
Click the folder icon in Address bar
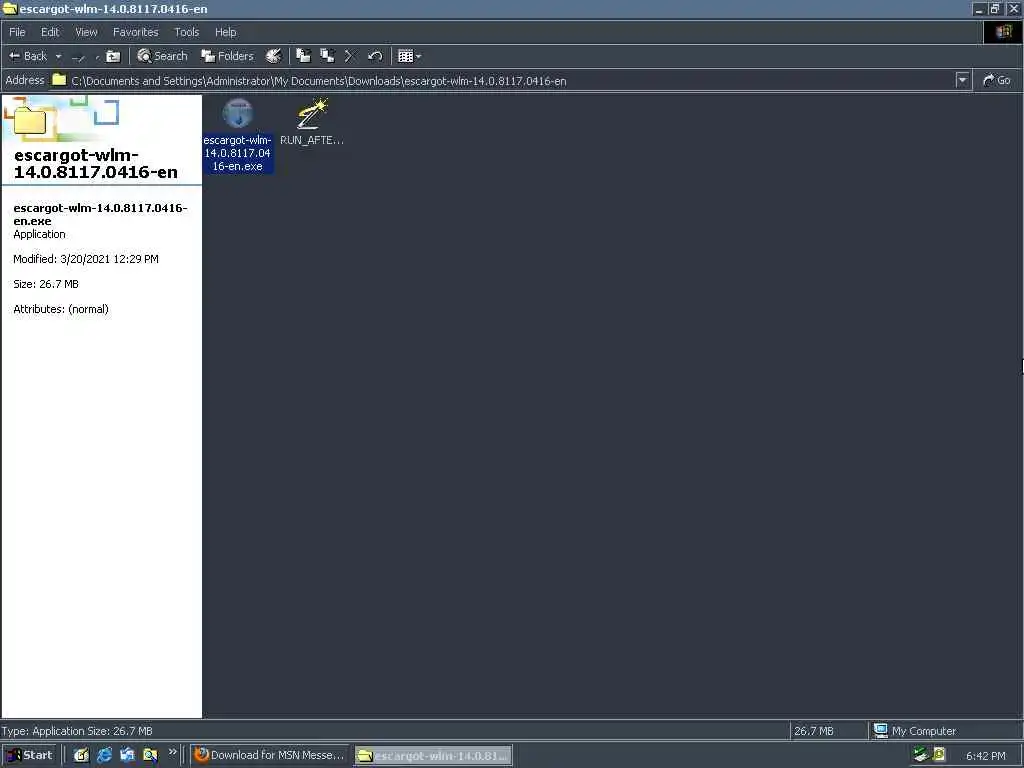[x=59, y=80]
